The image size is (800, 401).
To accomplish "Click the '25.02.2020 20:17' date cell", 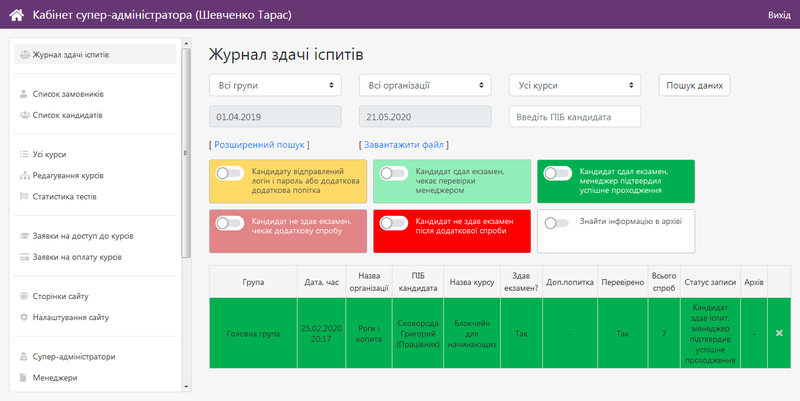I will [x=321, y=334].
